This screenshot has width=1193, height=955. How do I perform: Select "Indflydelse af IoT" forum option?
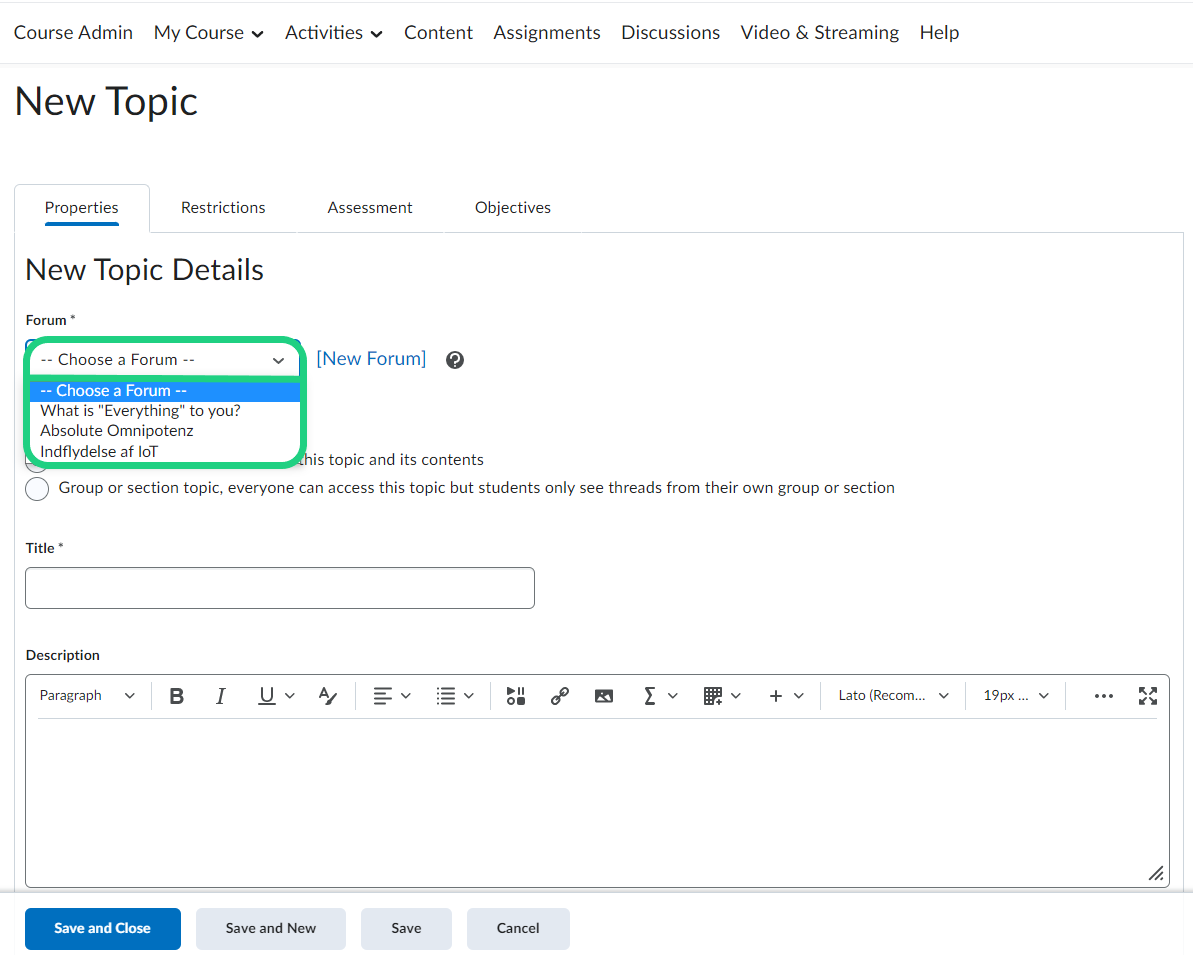pyautogui.click(x=99, y=452)
